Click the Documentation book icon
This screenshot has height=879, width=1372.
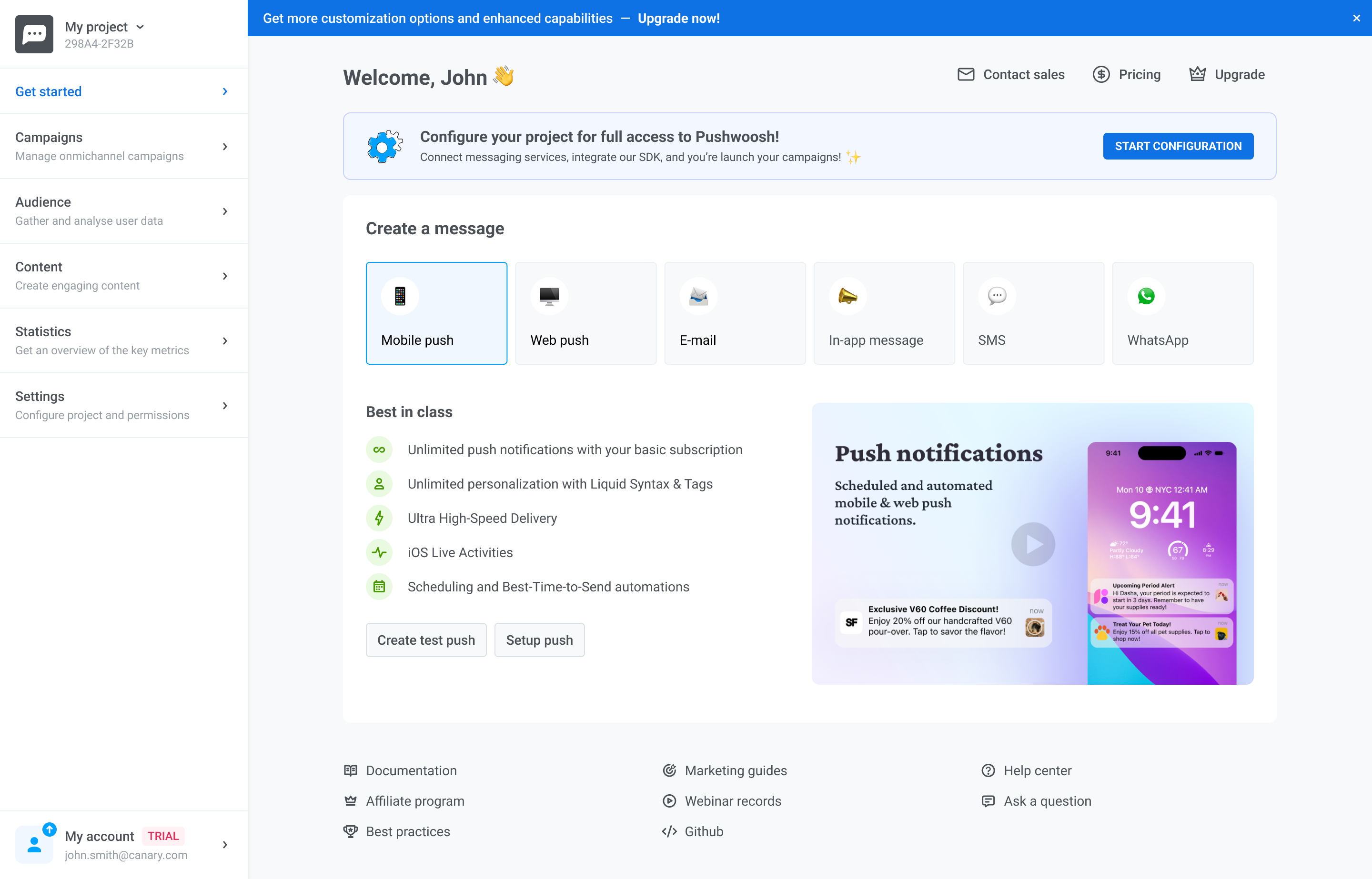click(351, 770)
